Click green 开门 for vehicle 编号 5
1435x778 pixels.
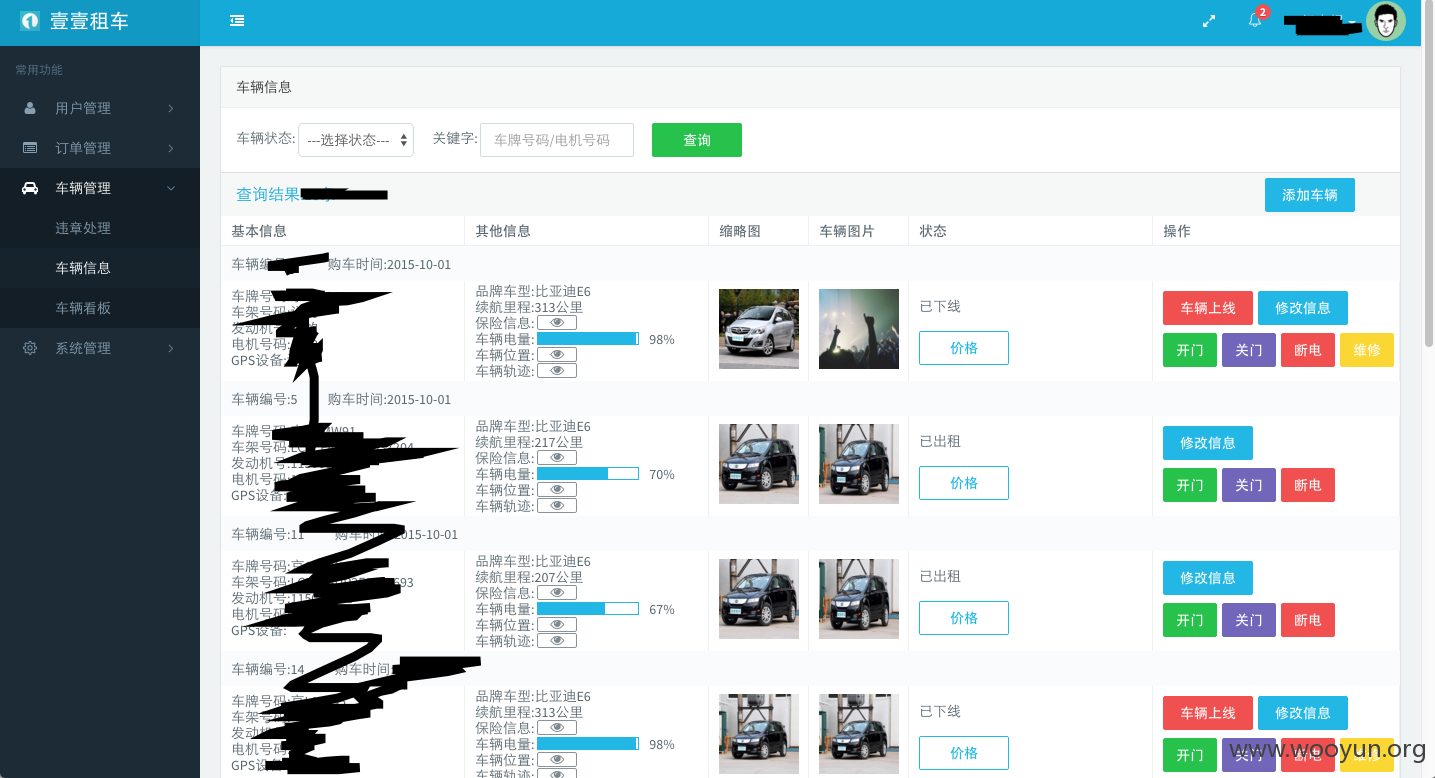pos(1190,485)
